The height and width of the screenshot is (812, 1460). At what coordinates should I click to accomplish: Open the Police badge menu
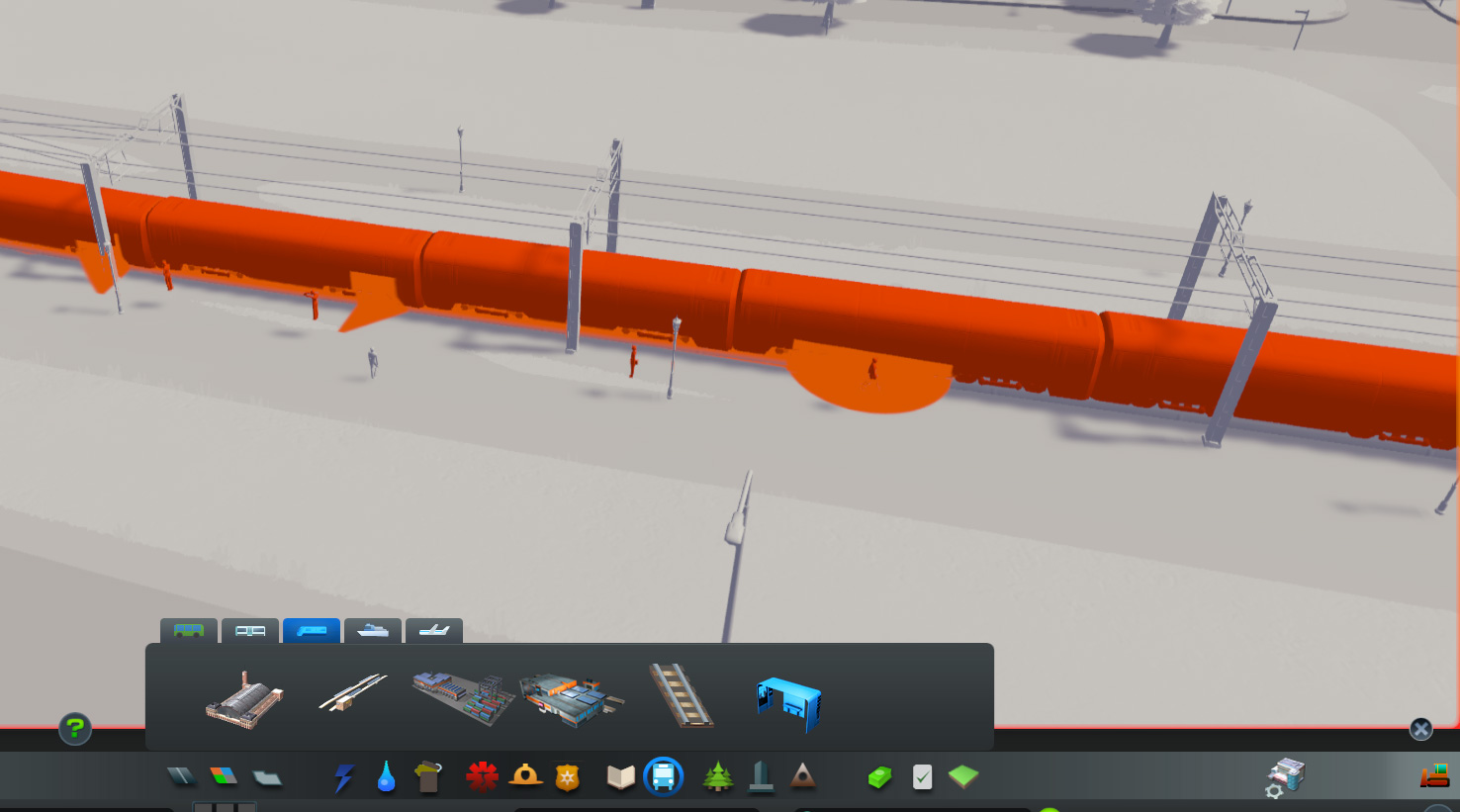pos(567,777)
